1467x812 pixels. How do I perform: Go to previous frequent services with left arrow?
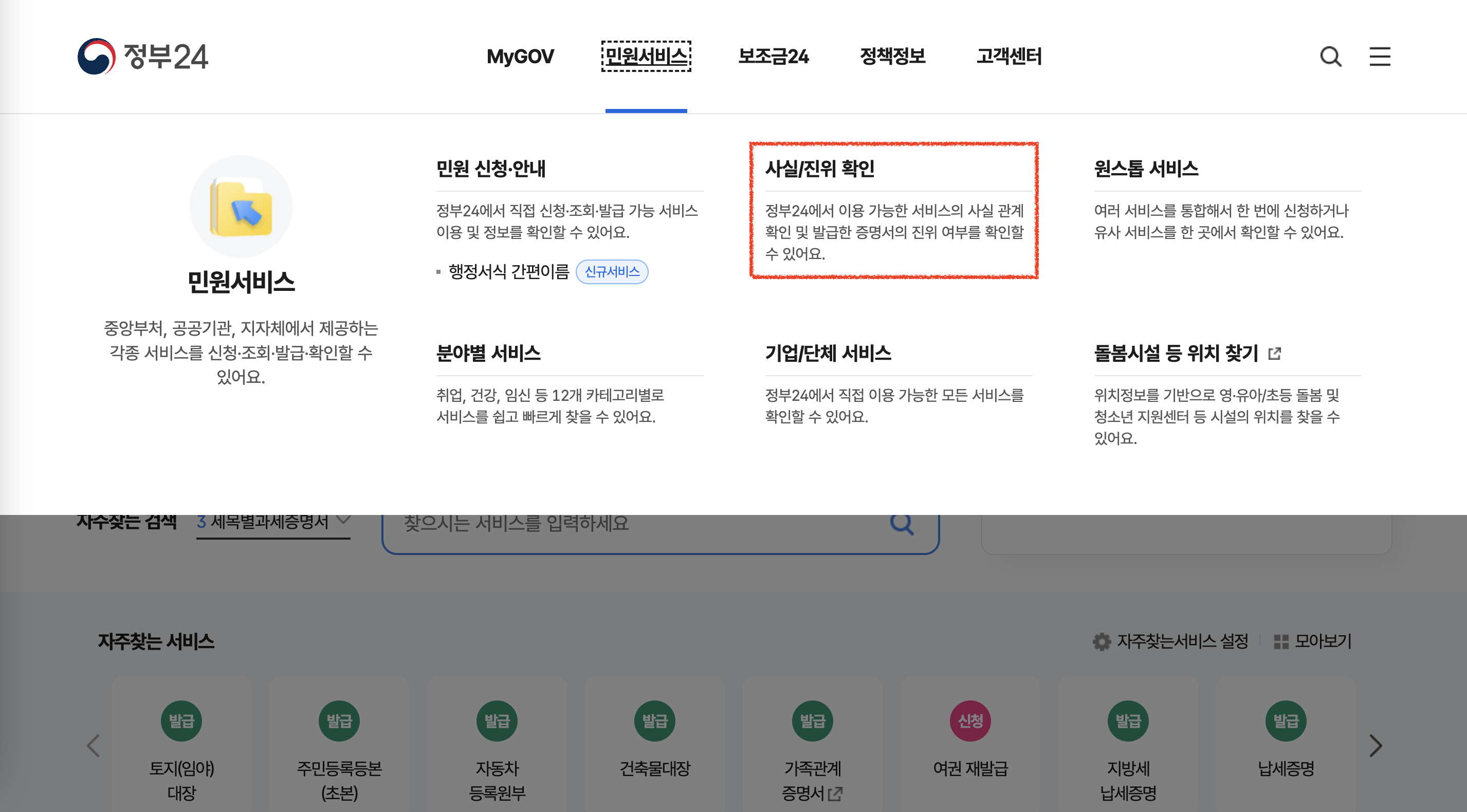coord(94,745)
